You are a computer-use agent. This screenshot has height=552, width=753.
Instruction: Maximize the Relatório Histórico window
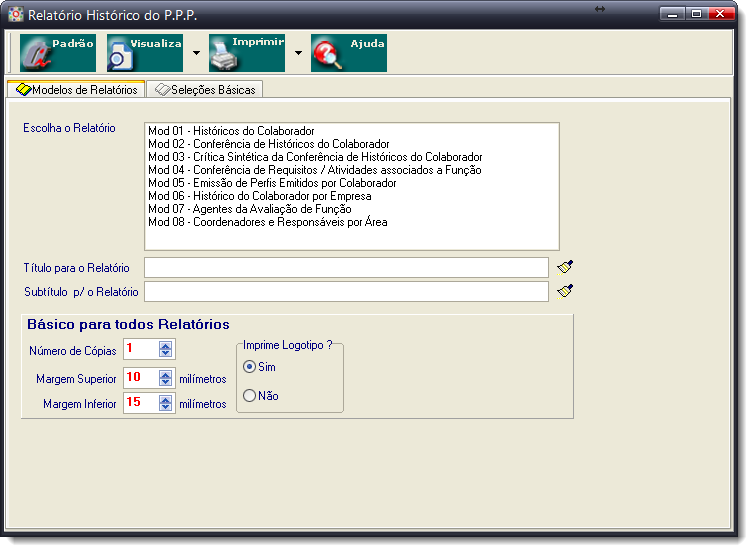pyautogui.click(x=696, y=14)
